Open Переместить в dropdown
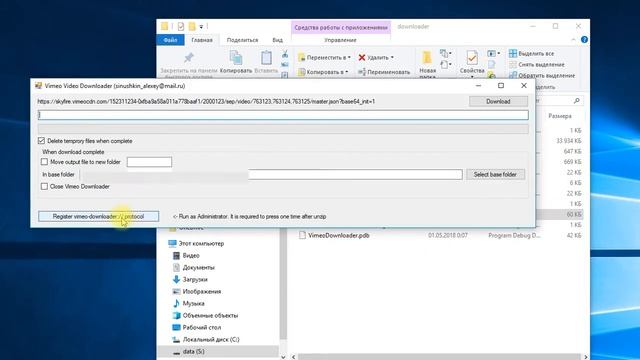The image size is (640, 360). point(324,58)
